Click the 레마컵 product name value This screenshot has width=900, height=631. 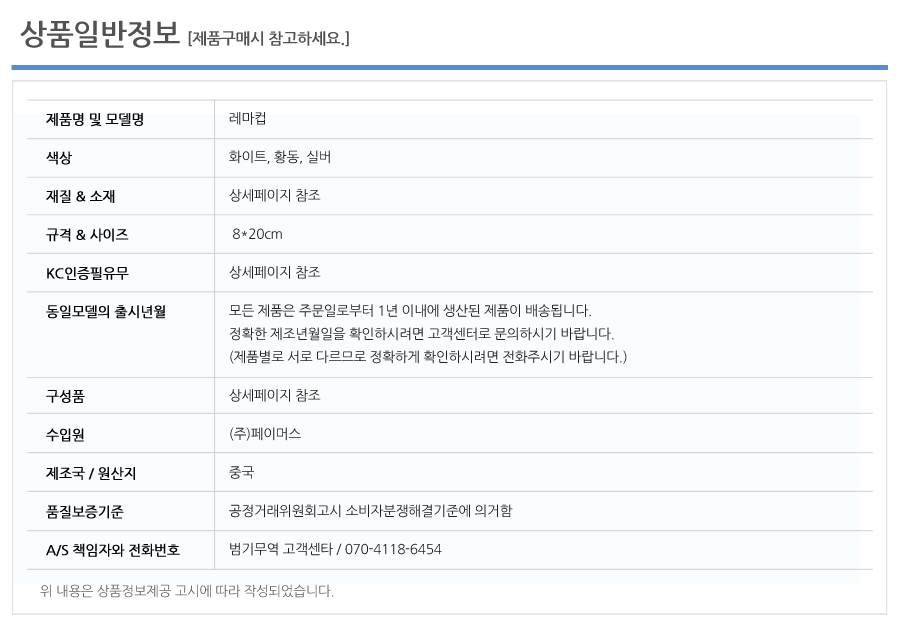(x=247, y=118)
